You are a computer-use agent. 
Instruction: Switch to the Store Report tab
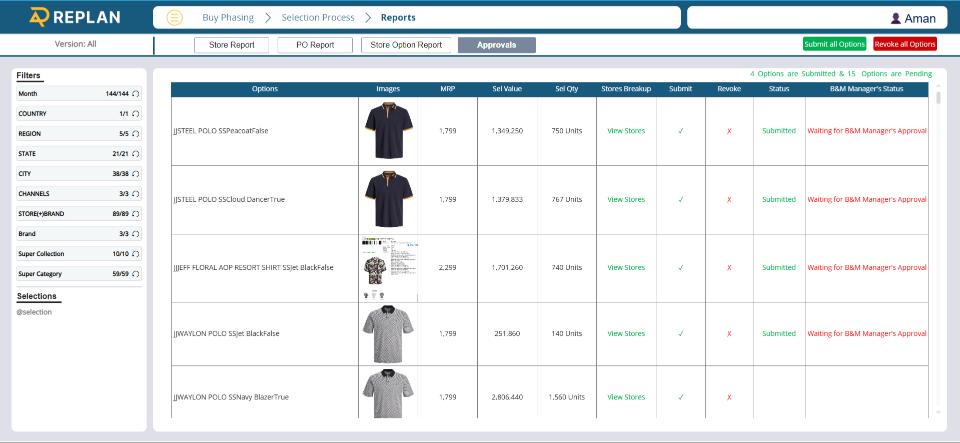pyautogui.click(x=231, y=45)
